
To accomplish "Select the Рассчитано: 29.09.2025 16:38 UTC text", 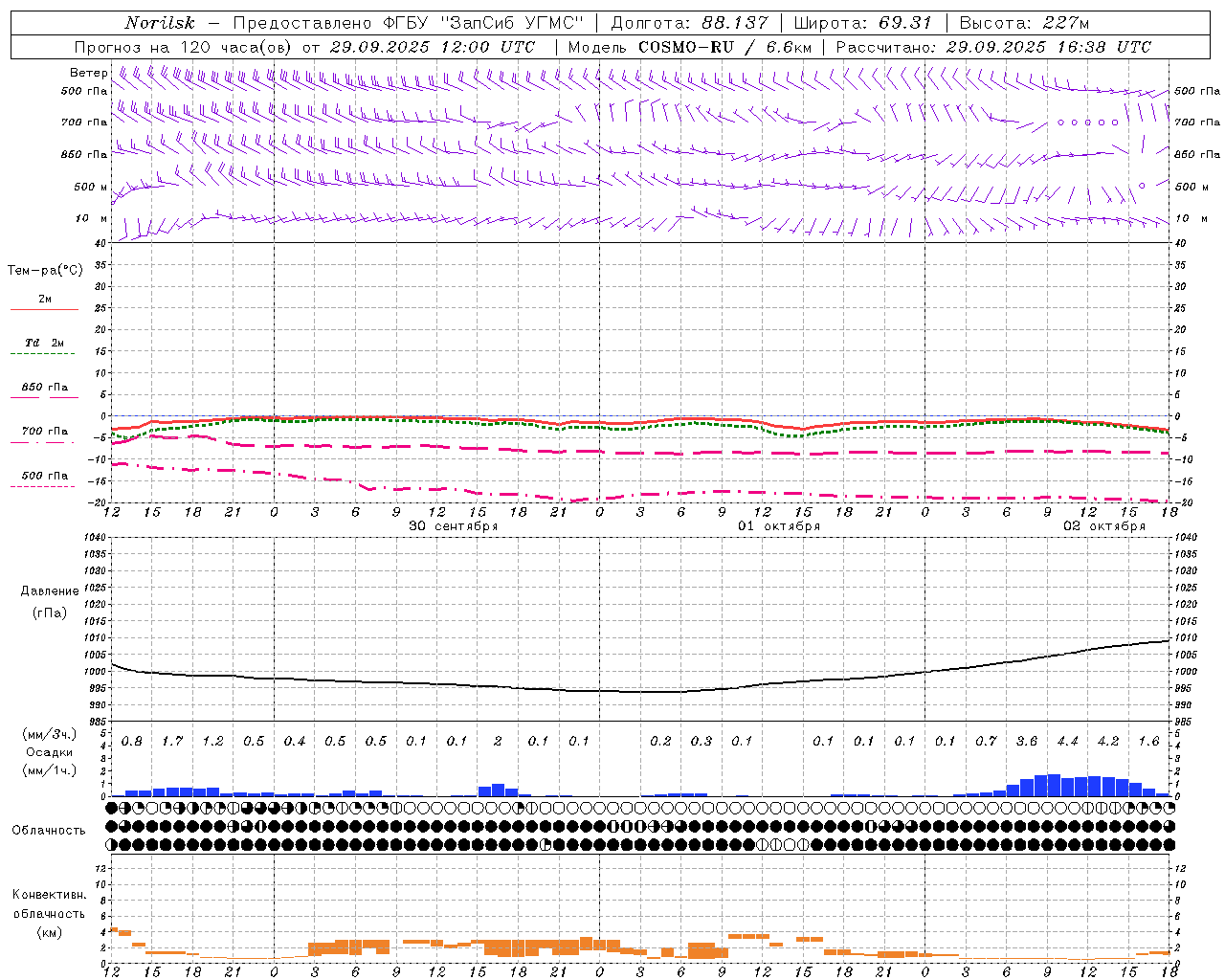I will pyautogui.click(x=993, y=47).
